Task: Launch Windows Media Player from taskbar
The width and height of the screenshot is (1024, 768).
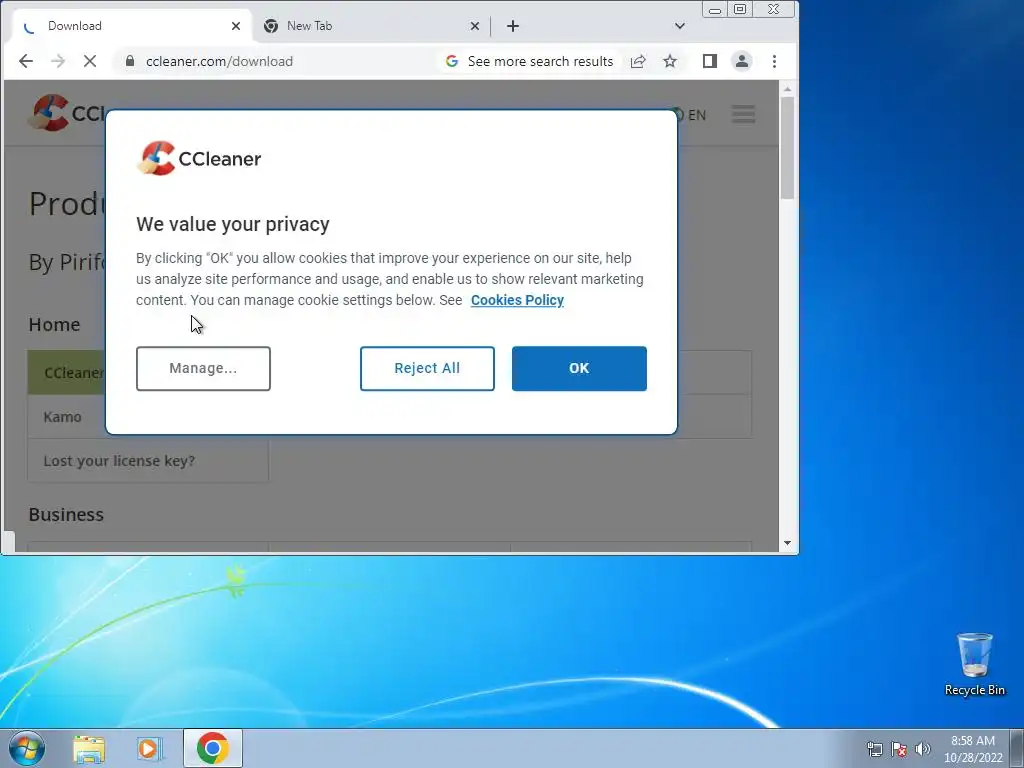Action: pyautogui.click(x=150, y=749)
